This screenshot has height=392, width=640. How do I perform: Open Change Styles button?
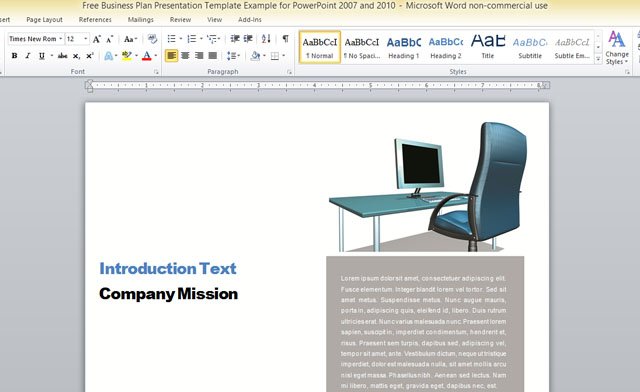pyautogui.click(x=617, y=48)
